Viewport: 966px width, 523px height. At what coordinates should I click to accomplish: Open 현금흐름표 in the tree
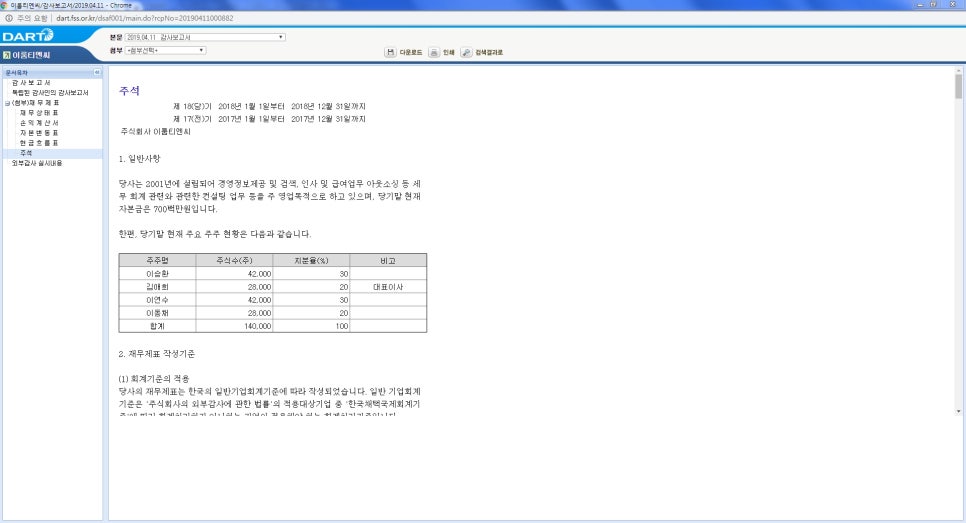pyautogui.click(x=39, y=142)
